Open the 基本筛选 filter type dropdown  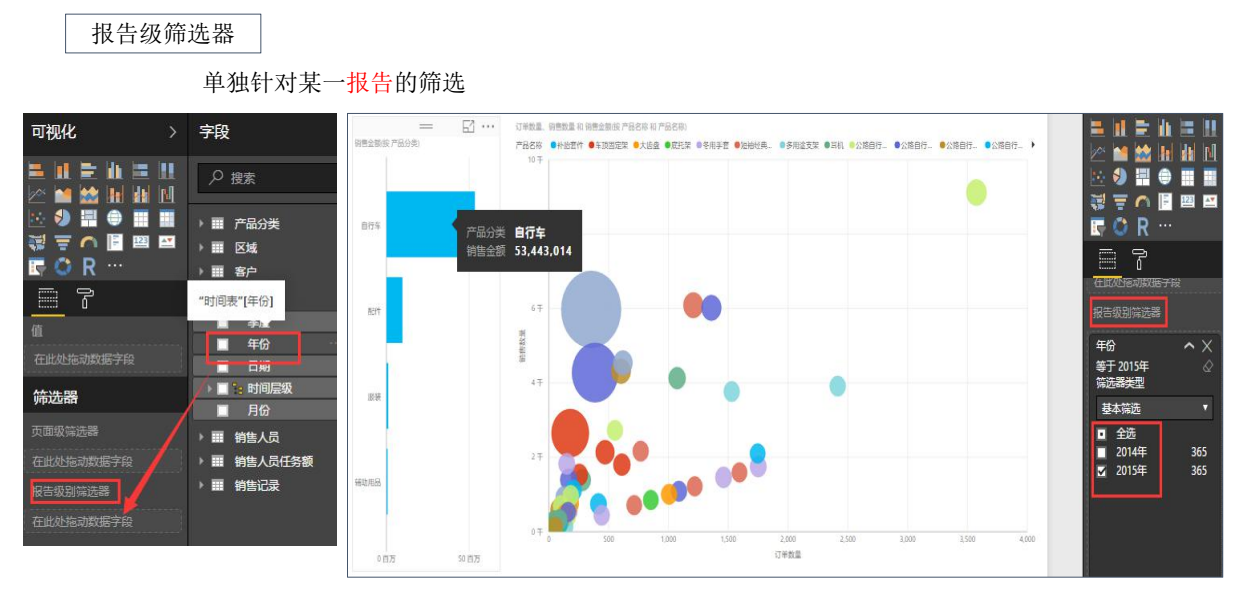pyautogui.click(x=1154, y=408)
